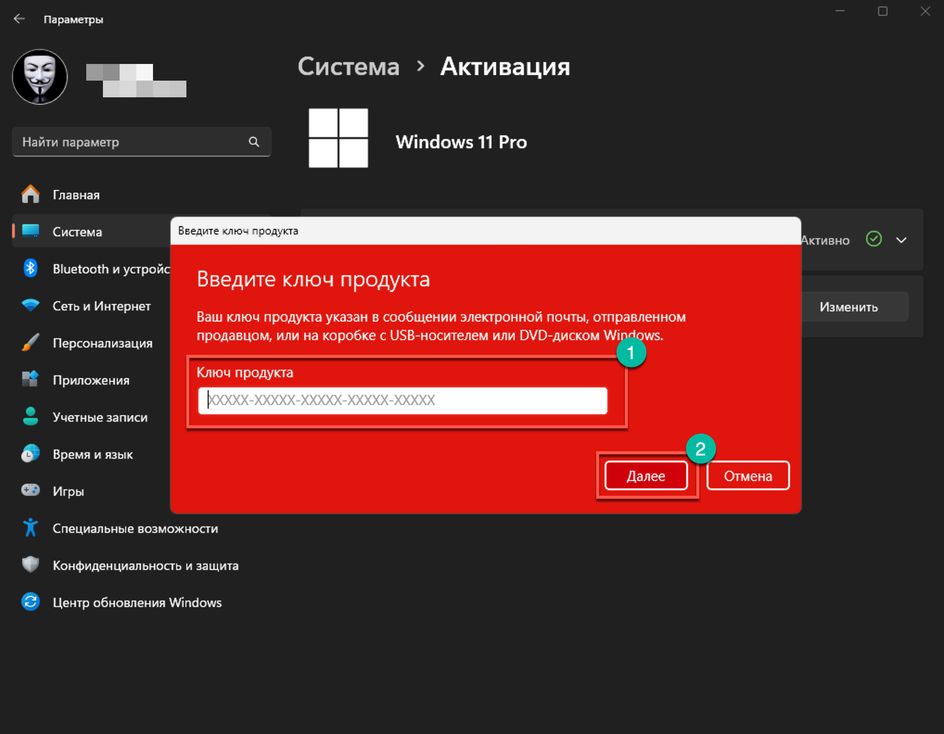Click the Wi-Fi network icon

tap(30, 306)
